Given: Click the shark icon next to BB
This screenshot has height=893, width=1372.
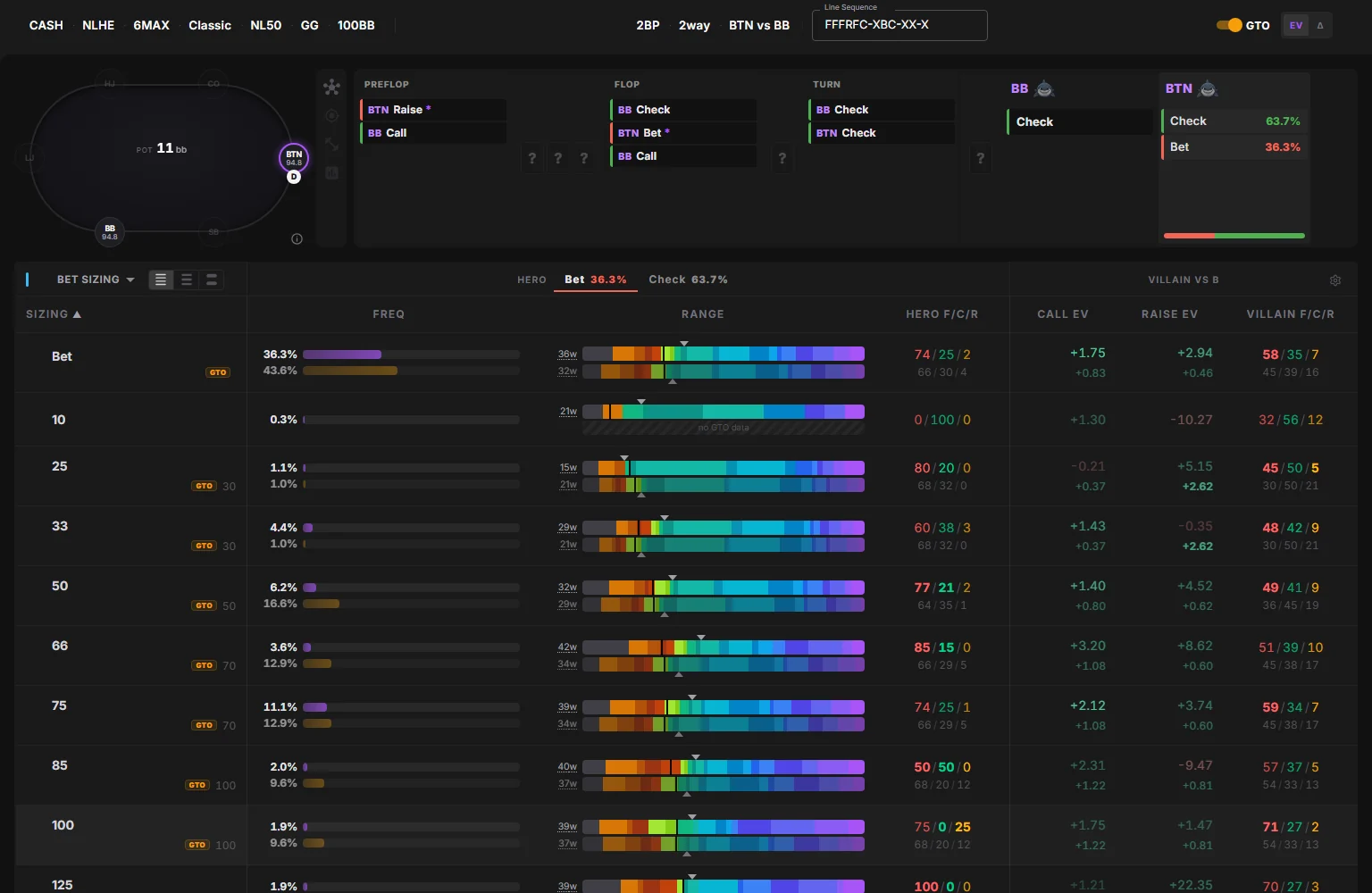Looking at the screenshot, I should point(1043,88).
